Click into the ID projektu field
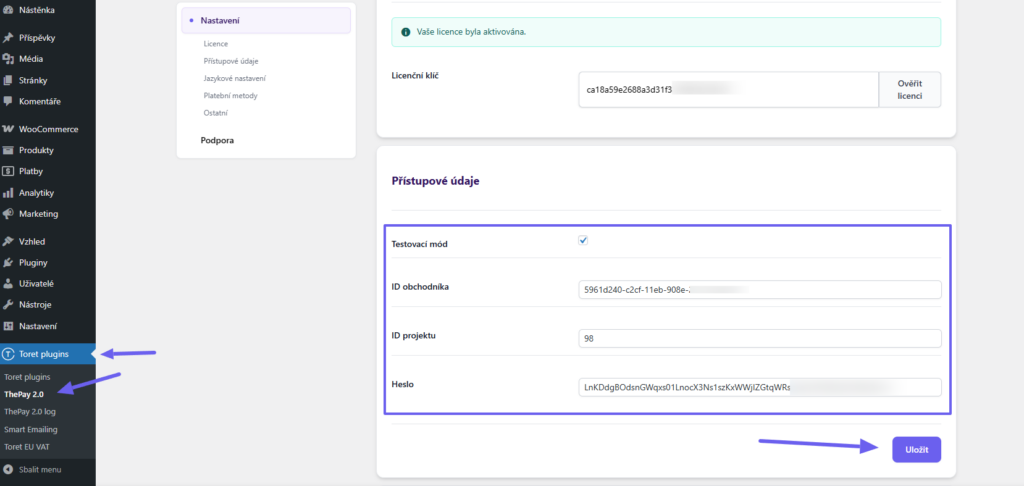The height and width of the screenshot is (486, 1024). (760, 338)
